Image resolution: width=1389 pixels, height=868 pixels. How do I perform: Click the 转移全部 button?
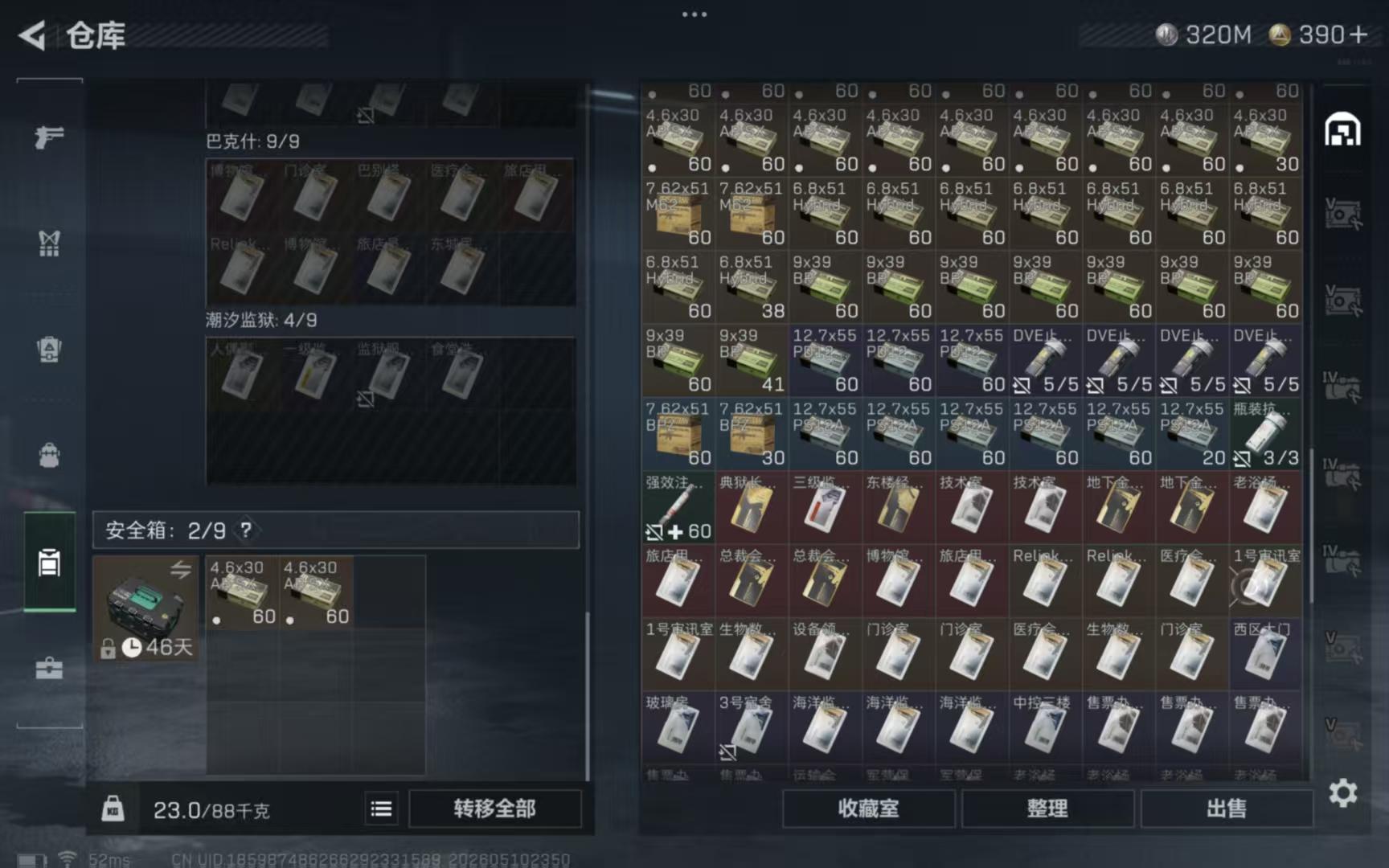[495, 809]
